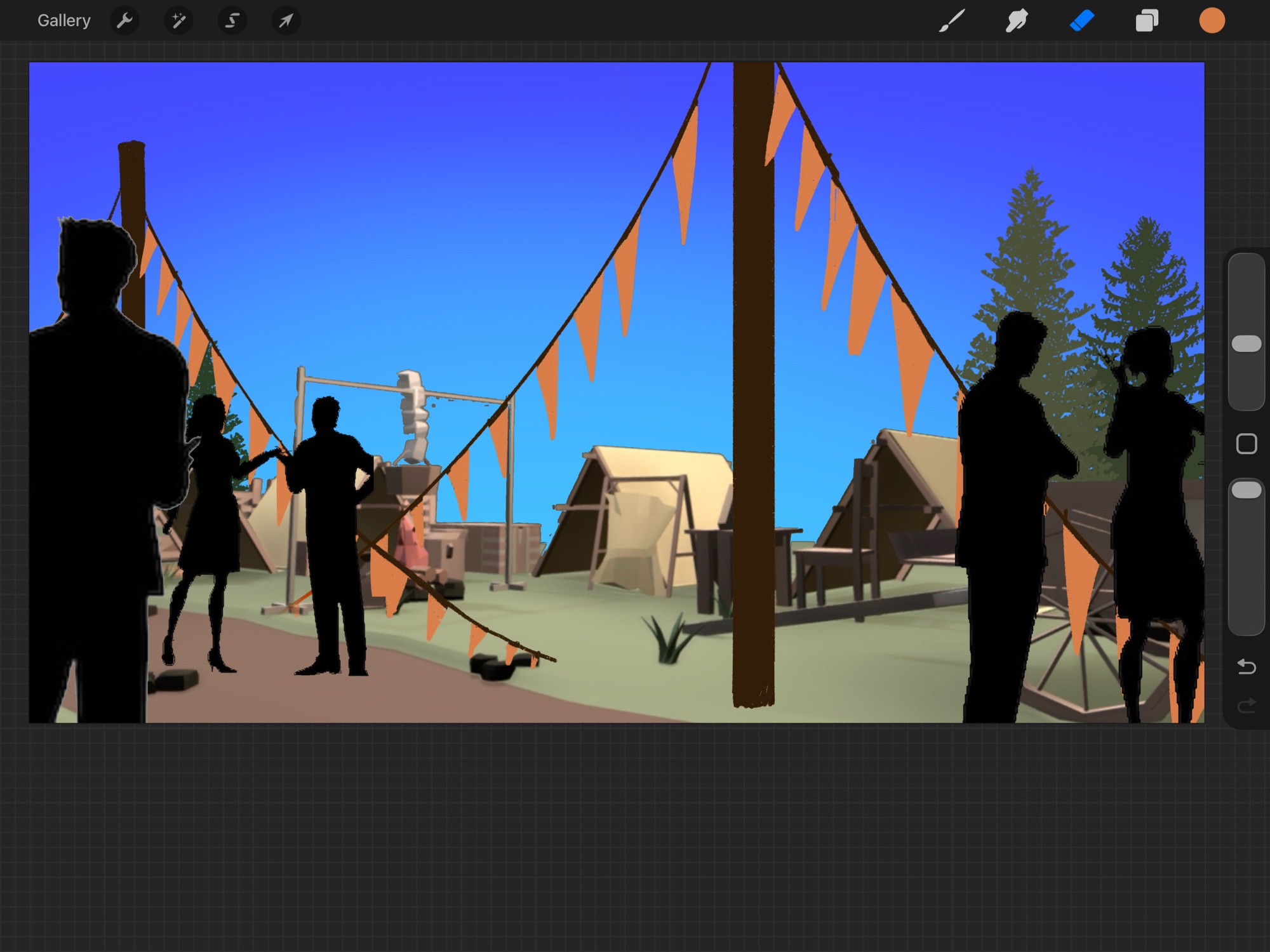Undo the last action
This screenshot has height=952, width=1270.
click(1247, 666)
